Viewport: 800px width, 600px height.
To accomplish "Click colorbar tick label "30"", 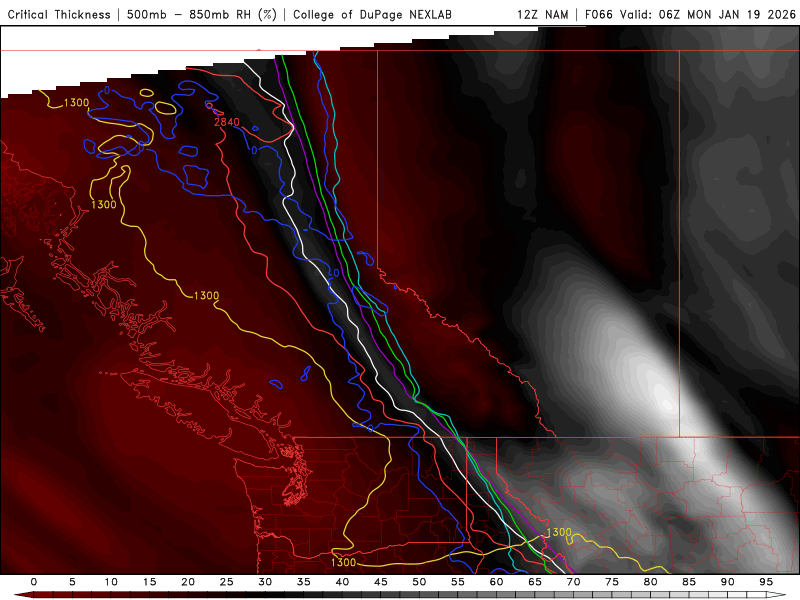I will [265, 582].
